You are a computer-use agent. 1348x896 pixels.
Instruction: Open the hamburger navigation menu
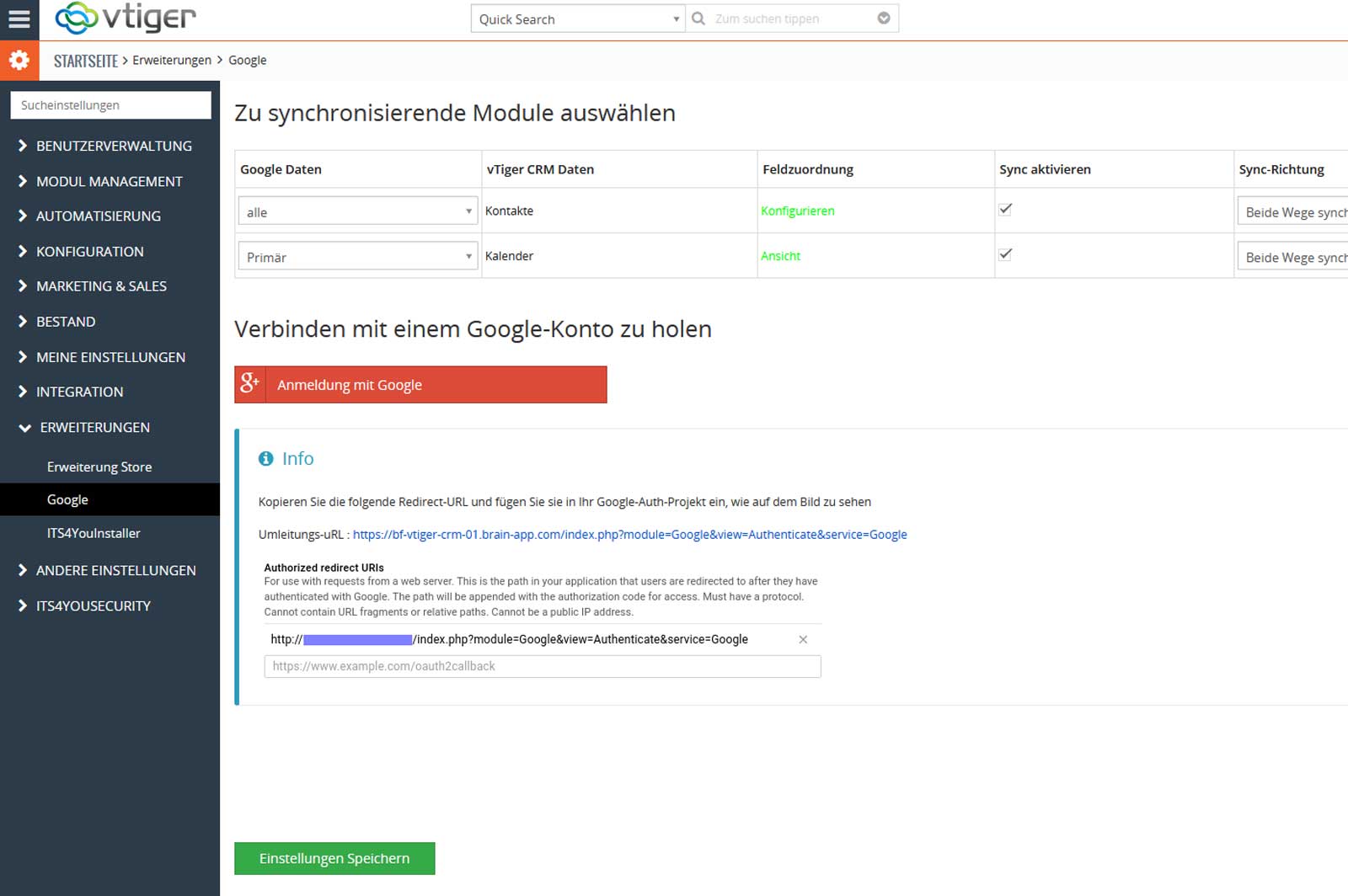point(19,19)
